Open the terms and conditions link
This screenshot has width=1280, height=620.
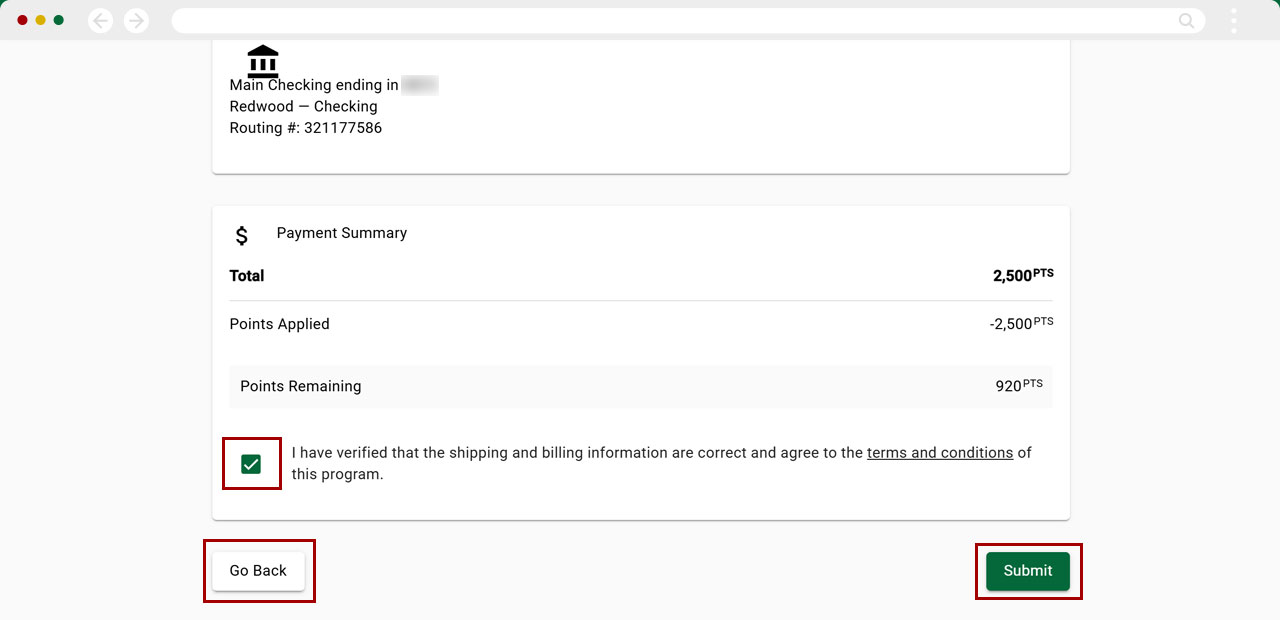[x=939, y=453]
